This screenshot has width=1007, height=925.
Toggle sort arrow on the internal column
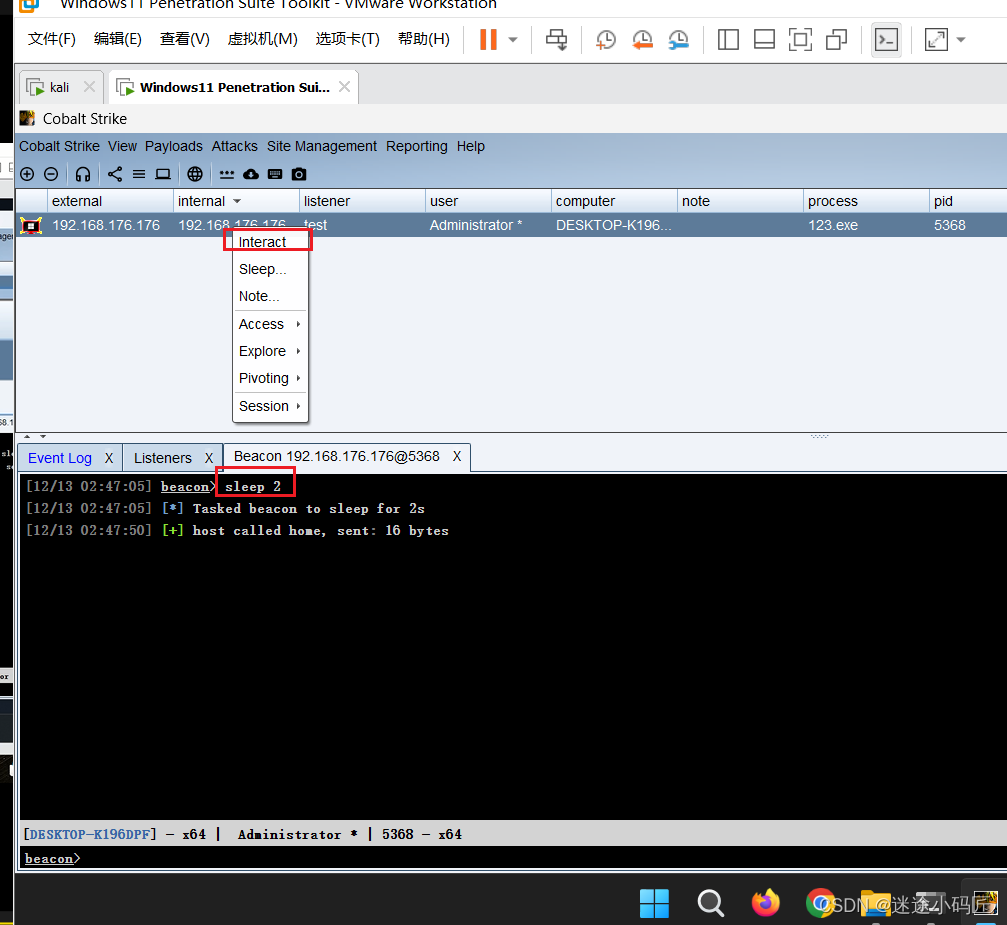237,201
